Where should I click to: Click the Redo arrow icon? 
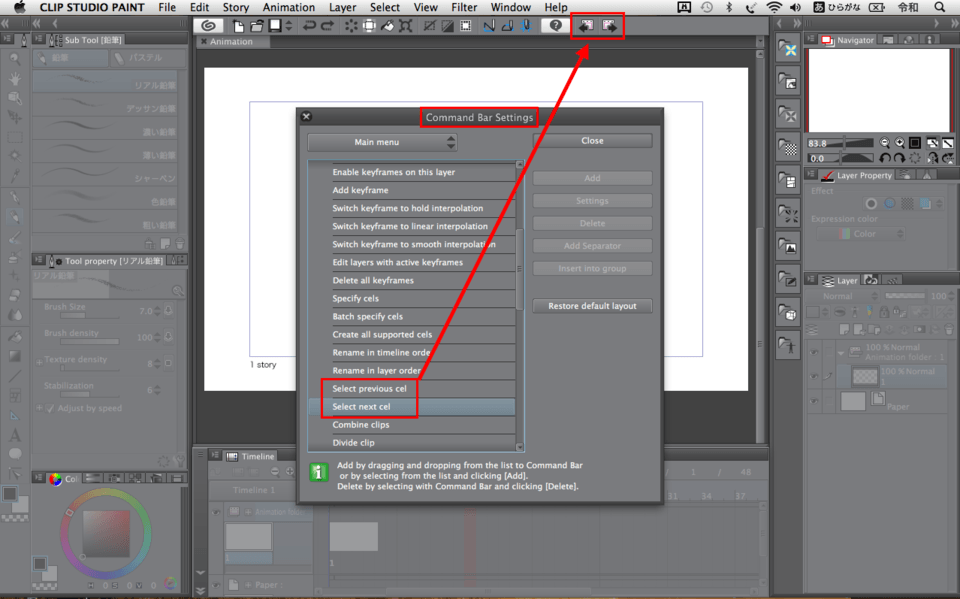[328, 26]
